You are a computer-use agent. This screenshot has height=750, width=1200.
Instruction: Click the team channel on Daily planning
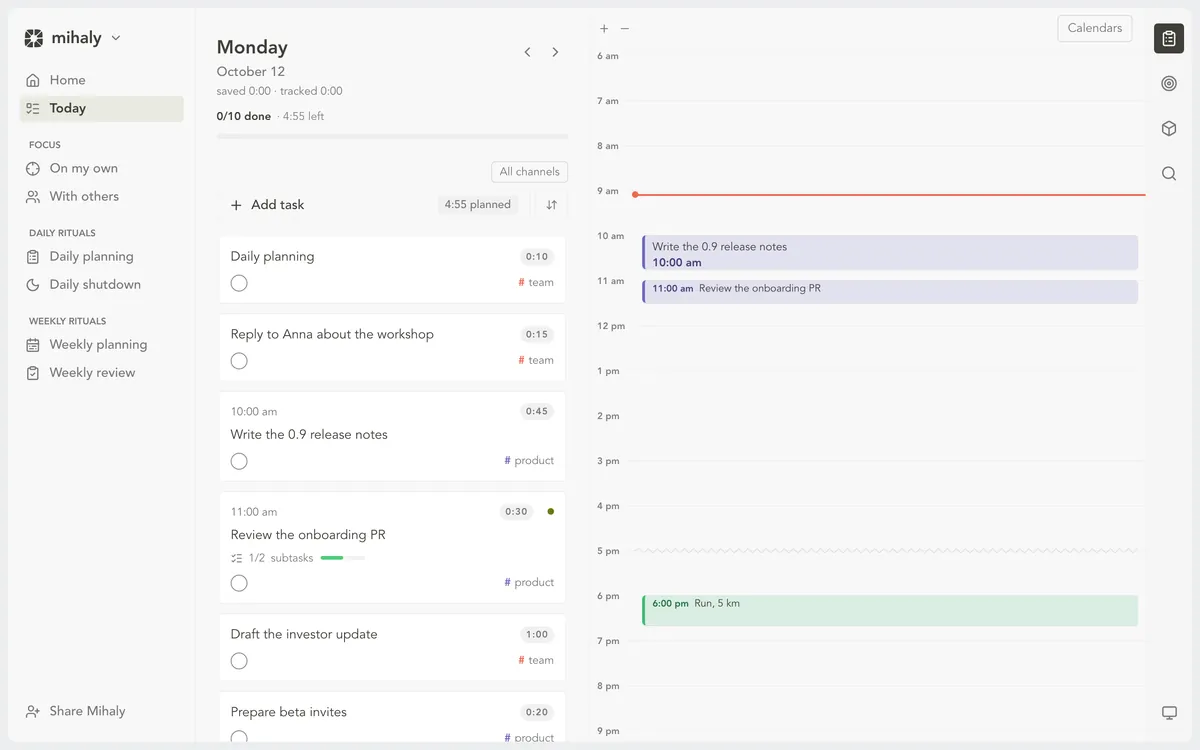pos(536,283)
